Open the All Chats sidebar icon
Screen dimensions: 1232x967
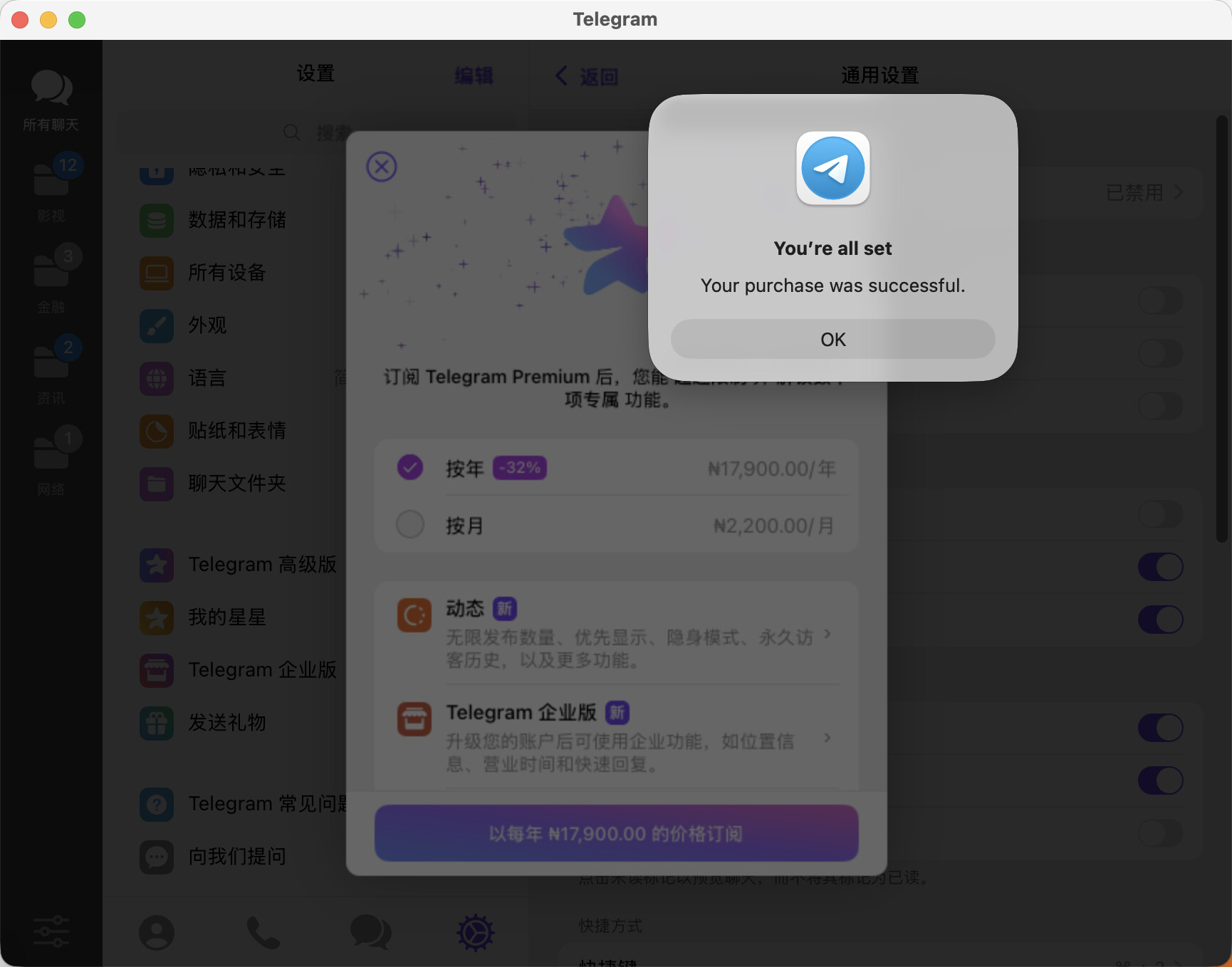(51, 100)
